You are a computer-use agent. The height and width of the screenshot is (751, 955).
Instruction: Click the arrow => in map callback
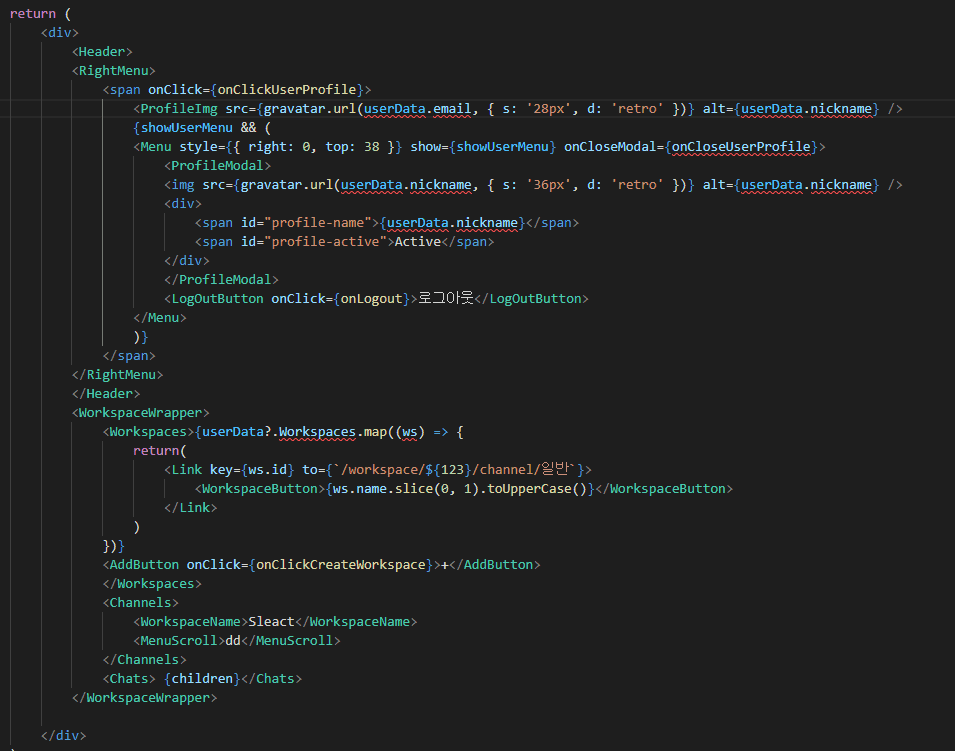tap(441, 432)
